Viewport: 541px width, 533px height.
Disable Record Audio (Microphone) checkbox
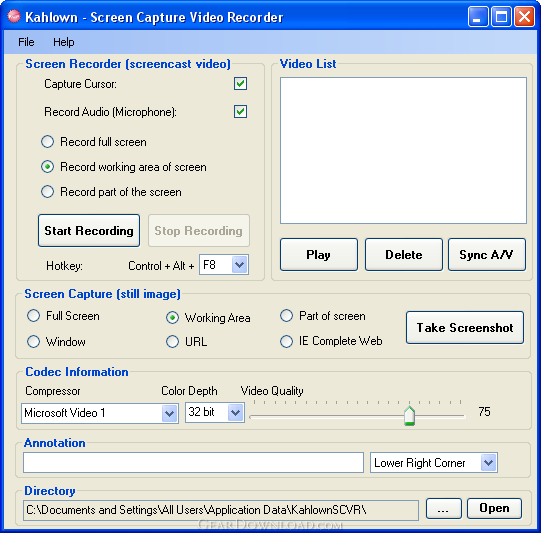(240, 112)
